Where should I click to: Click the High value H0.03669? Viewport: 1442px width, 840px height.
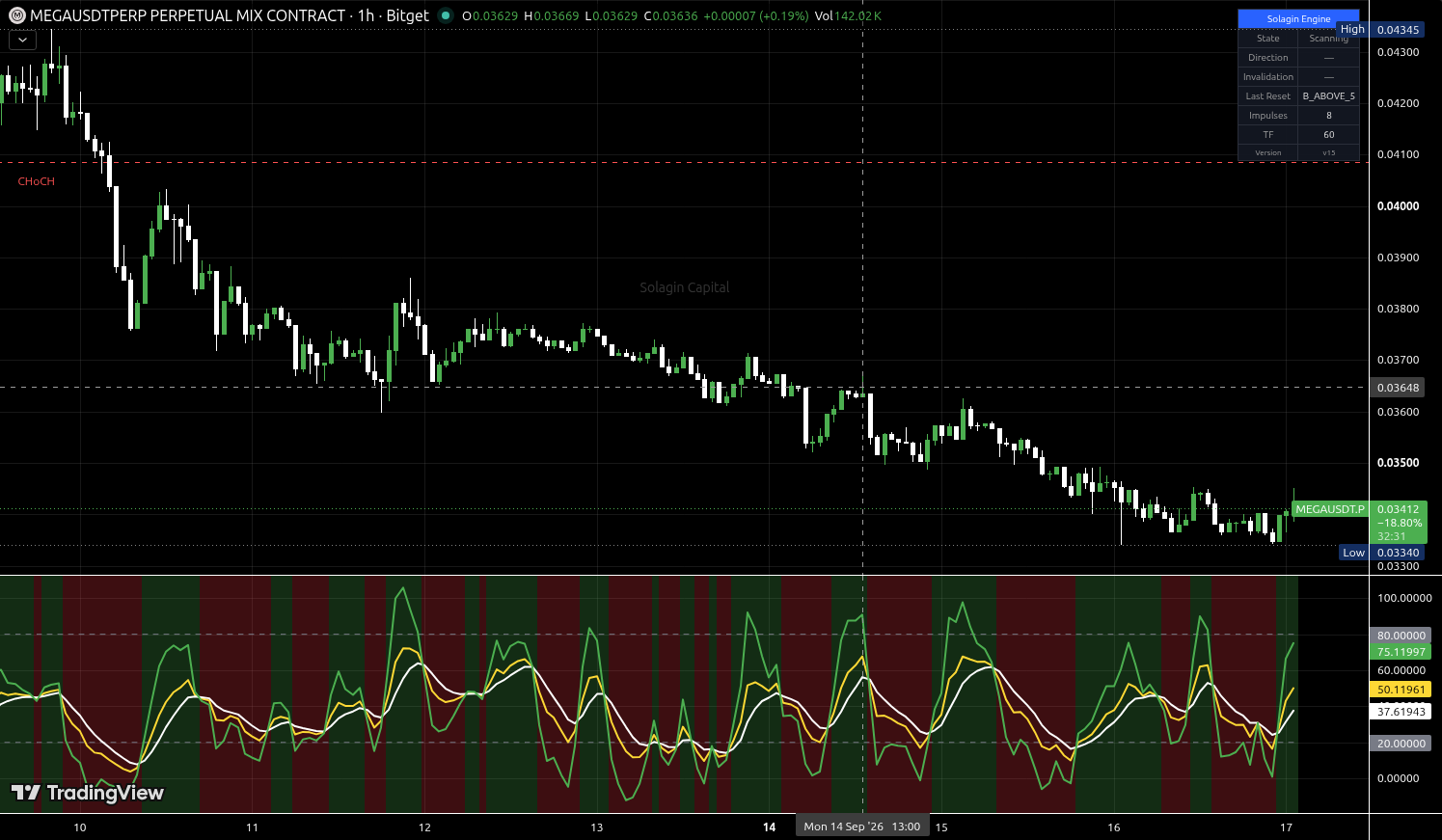pos(552,16)
